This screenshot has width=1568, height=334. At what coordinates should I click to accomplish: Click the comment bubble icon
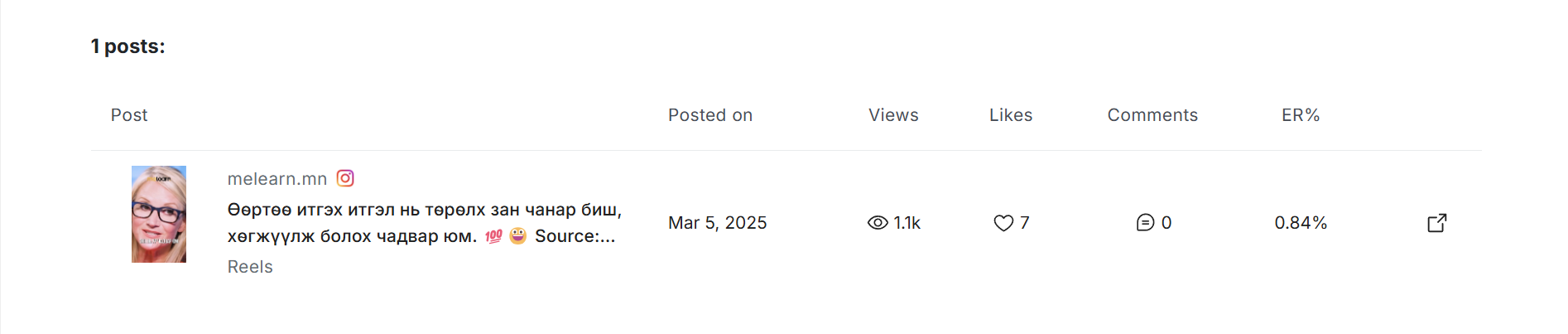(1145, 223)
